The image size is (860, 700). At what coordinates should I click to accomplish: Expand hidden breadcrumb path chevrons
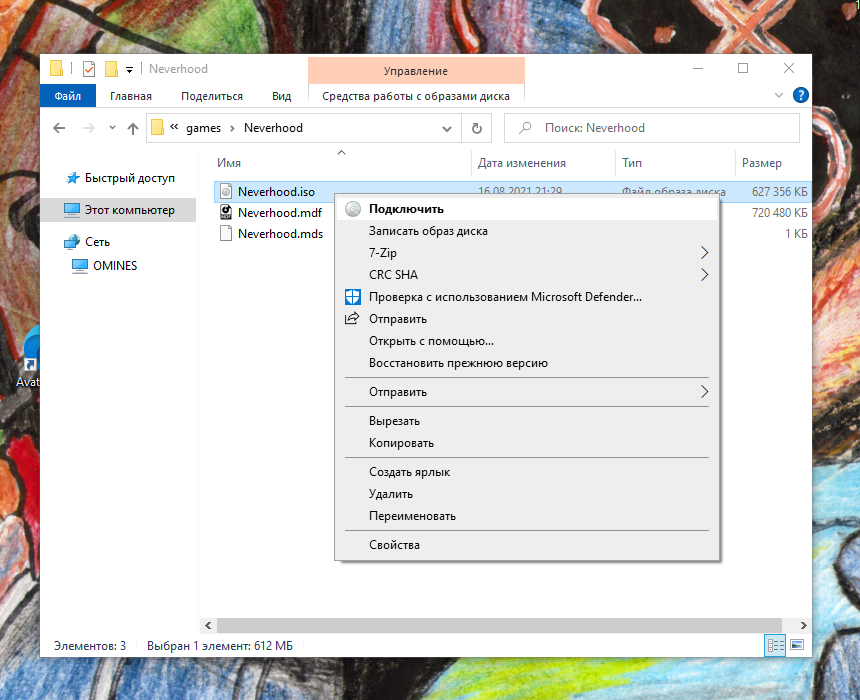(x=174, y=127)
